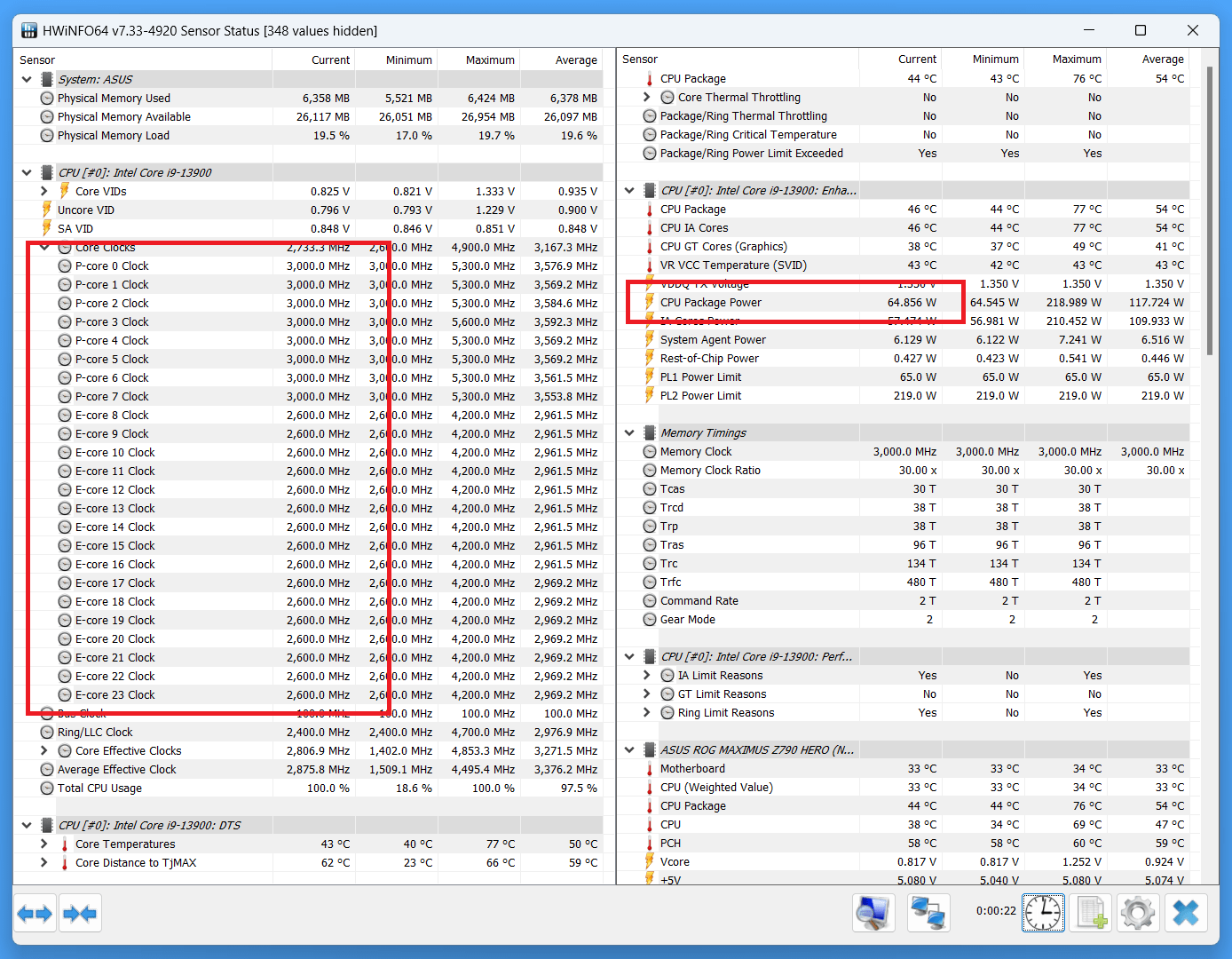
Task: Select the Package/Ring Power Limit Exceeded row
Action: pos(904,154)
